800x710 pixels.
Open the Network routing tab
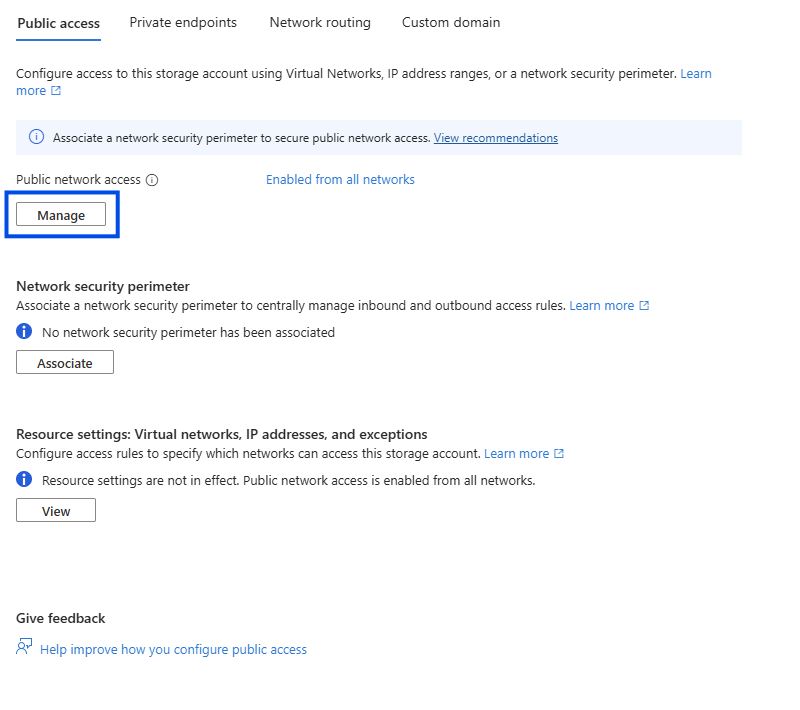click(x=320, y=22)
